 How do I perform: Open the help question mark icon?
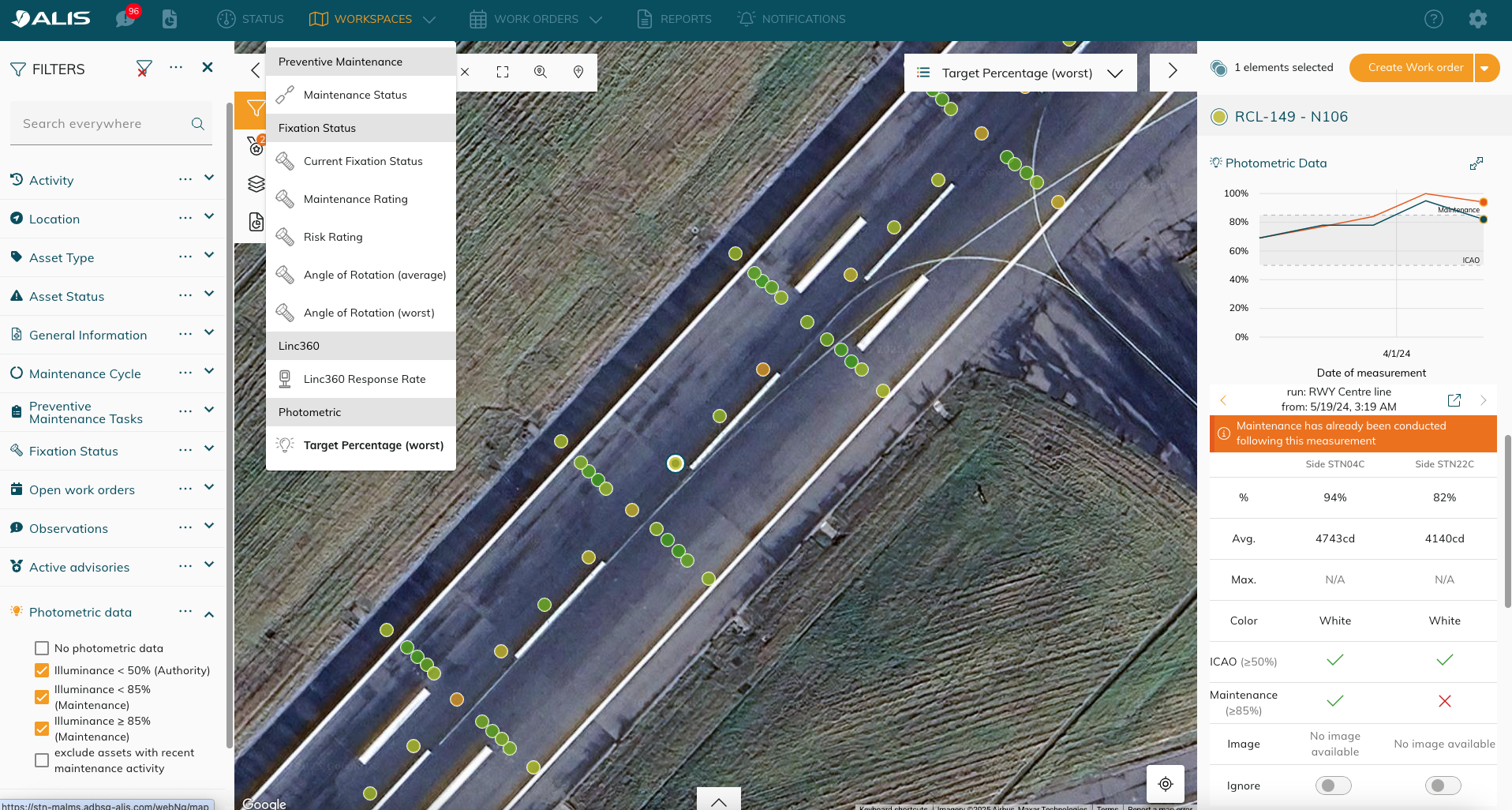coord(1433,19)
